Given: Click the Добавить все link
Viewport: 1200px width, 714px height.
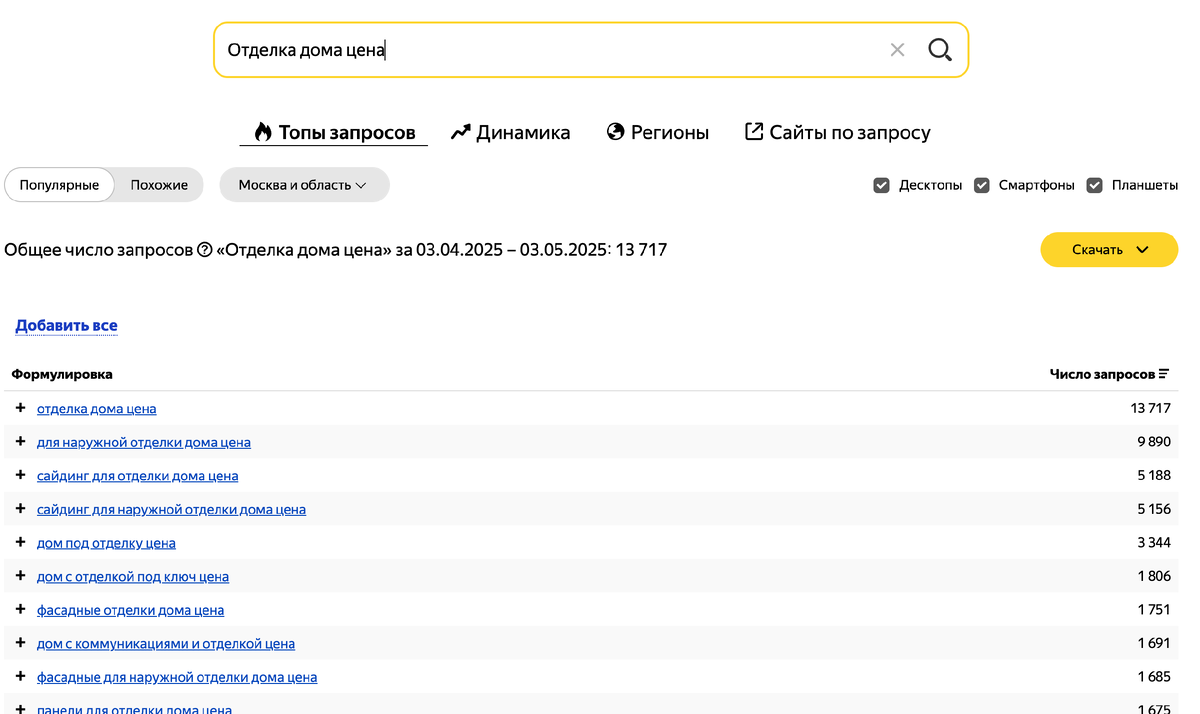Looking at the screenshot, I should click(x=66, y=326).
